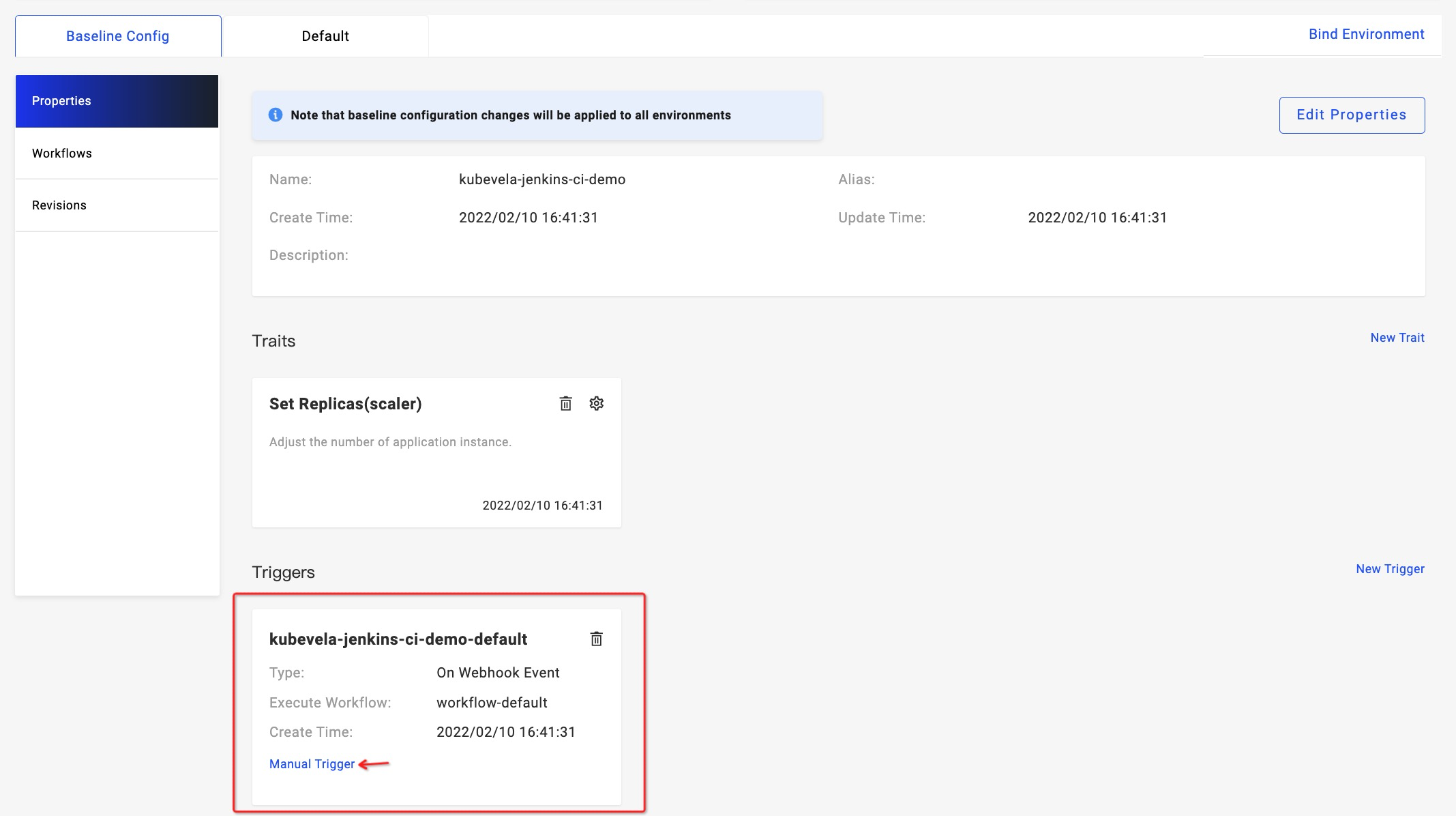
Task: Open the Default environment tab
Action: (x=325, y=36)
